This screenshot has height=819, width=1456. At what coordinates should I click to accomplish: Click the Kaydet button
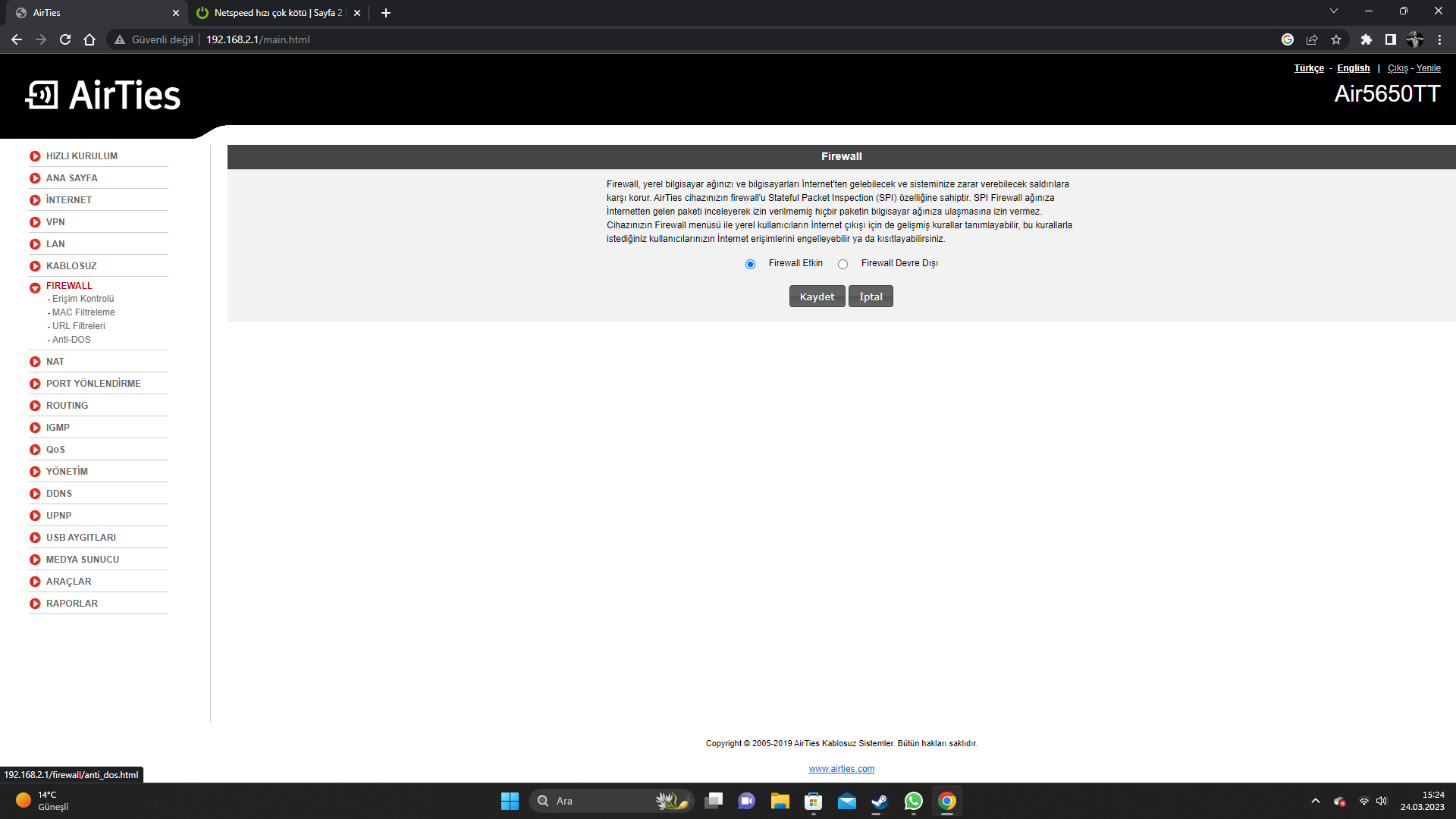[x=817, y=297]
